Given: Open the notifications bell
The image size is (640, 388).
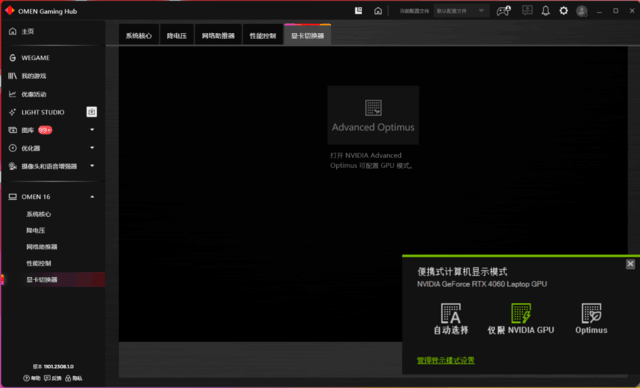Looking at the screenshot, I should 546,11.
